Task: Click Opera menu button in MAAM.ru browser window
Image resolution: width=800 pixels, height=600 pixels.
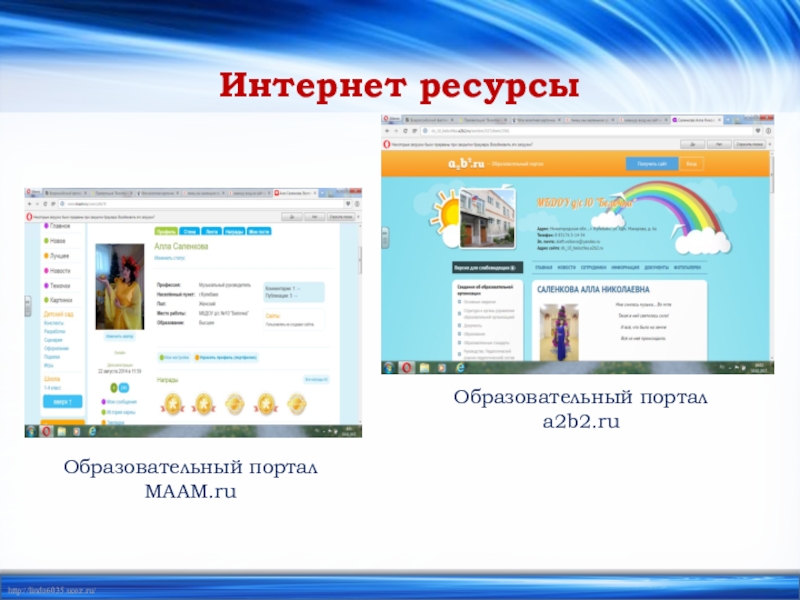Action: point(33,193)
